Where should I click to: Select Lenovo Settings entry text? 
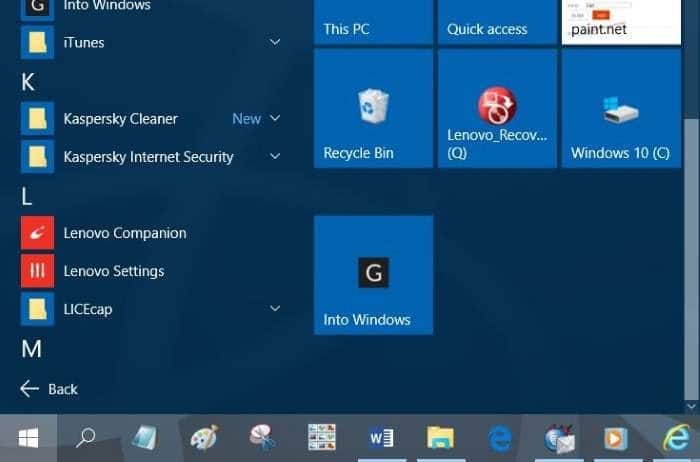point(114,271)
